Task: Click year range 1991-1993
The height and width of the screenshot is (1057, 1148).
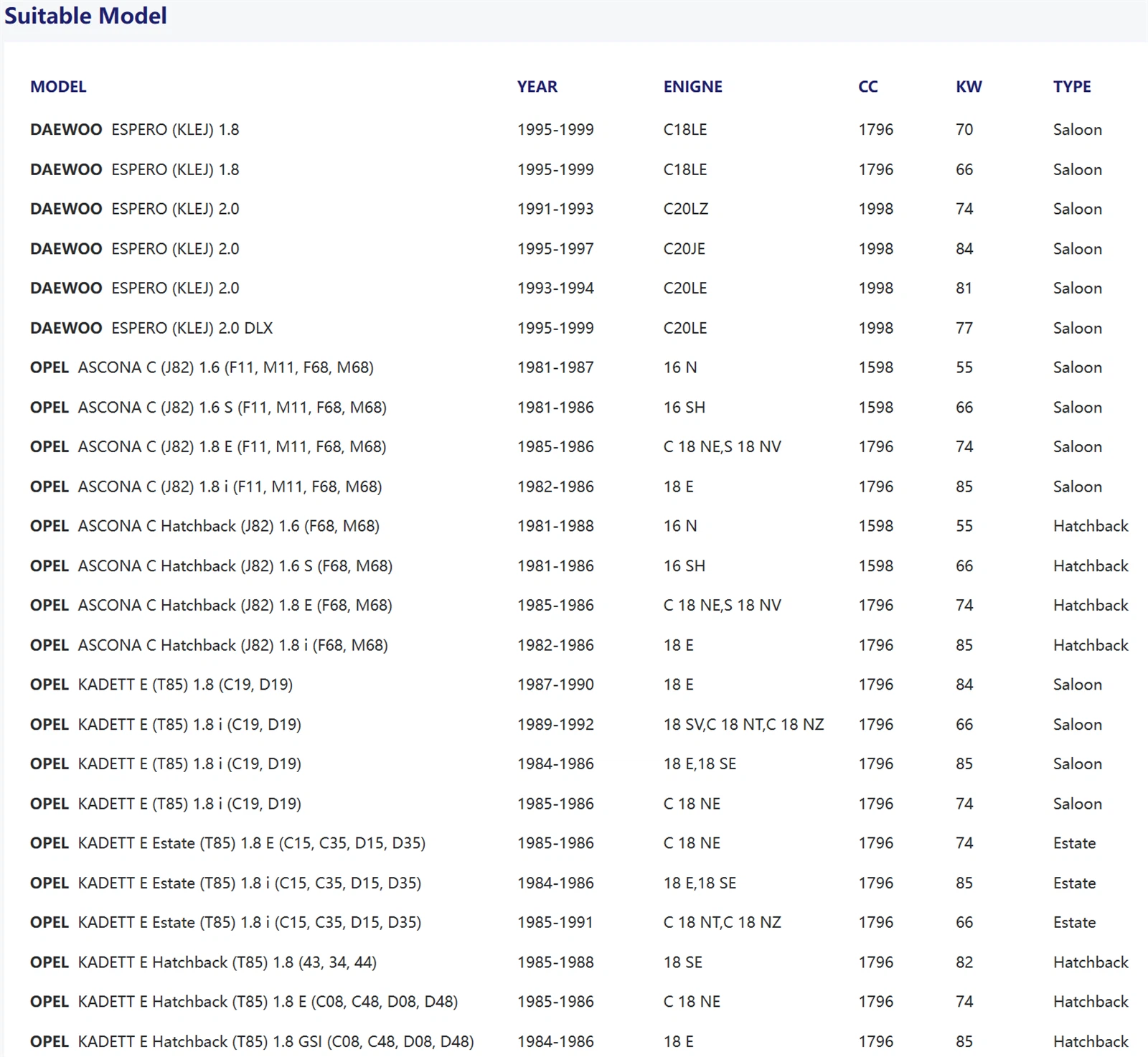Action: 555,209
